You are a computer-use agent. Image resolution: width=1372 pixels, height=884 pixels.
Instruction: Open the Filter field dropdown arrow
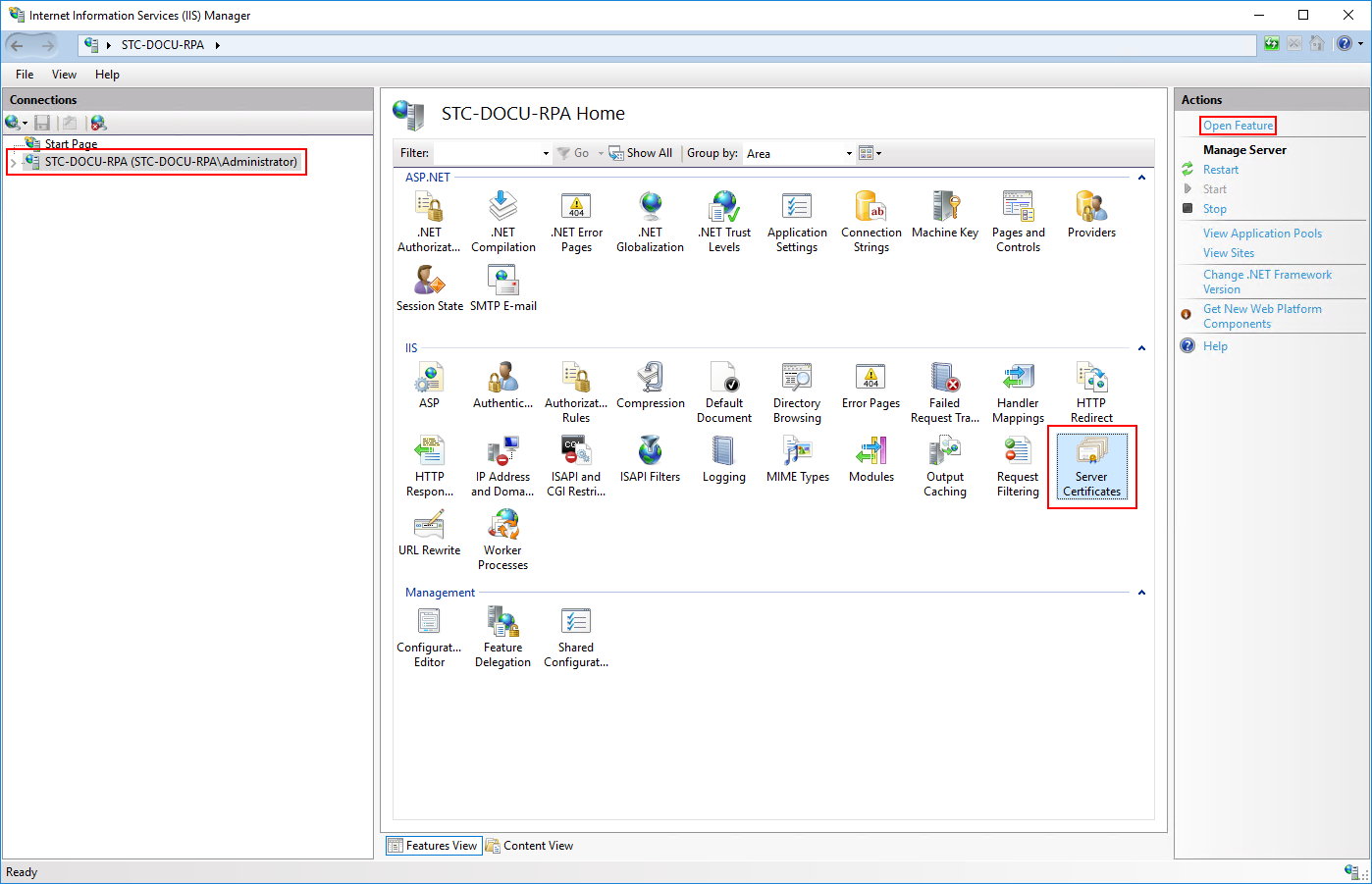[546, 153]
